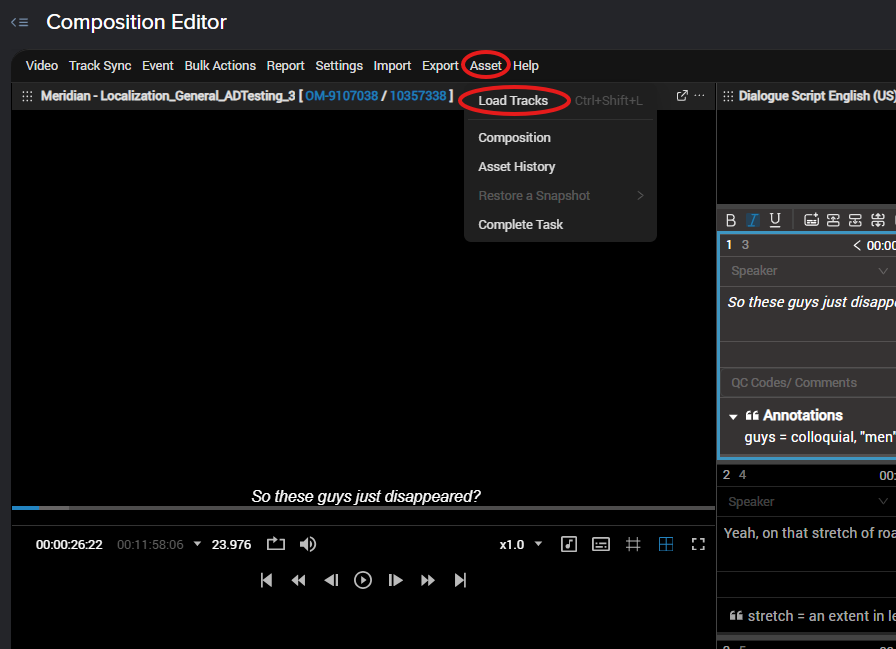Enter fullscreen video mode
This screenshot has height=649, width=896.
pyautogui.click(x=698, y=544)
